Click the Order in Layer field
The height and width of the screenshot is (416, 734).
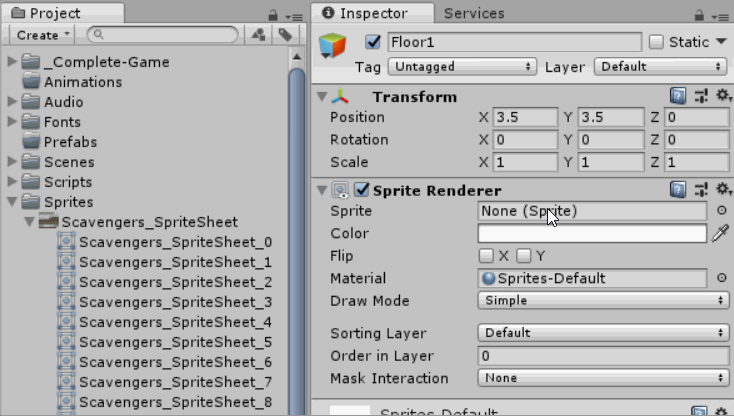603,356
